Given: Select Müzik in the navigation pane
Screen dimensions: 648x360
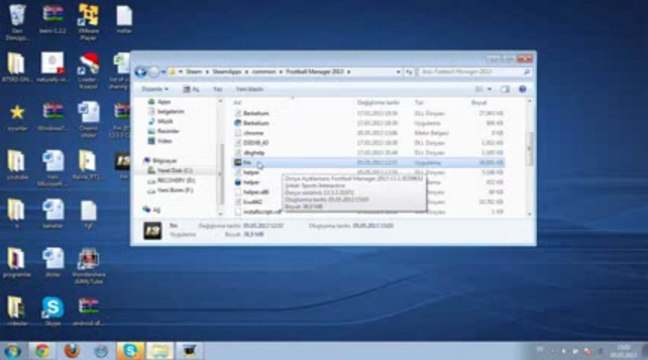Looking at the screenshot, I should click(161, 121).
